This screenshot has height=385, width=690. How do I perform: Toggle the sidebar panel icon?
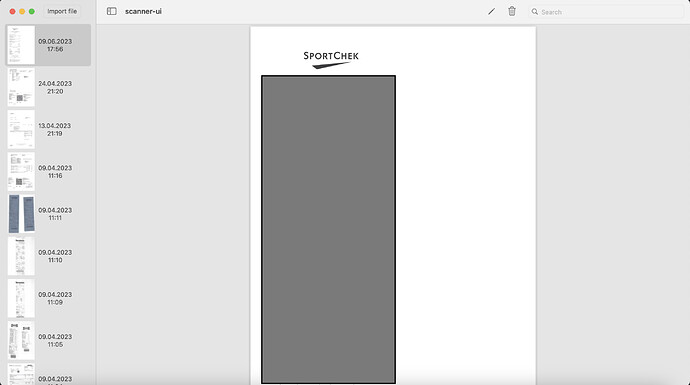point(112,11)
